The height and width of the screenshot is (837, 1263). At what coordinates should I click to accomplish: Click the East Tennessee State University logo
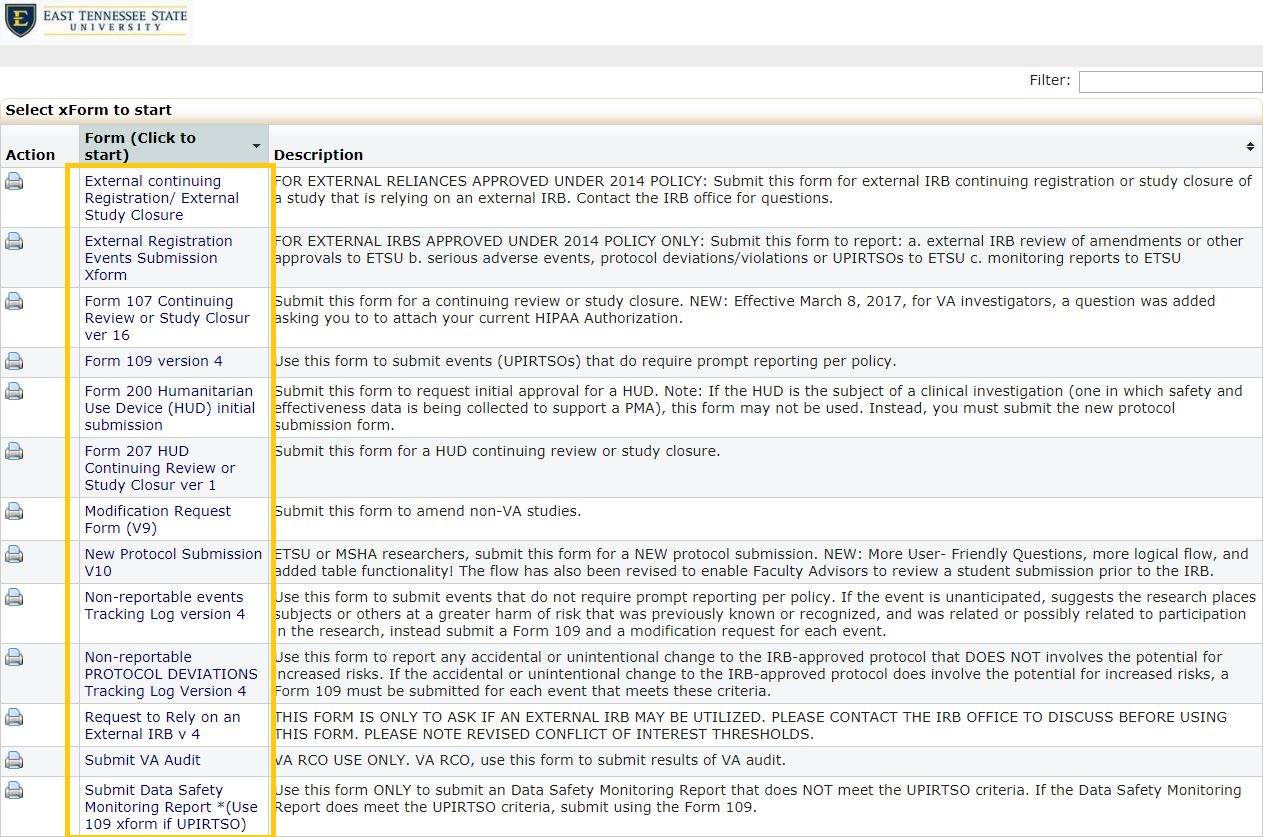tap(95, 20)
